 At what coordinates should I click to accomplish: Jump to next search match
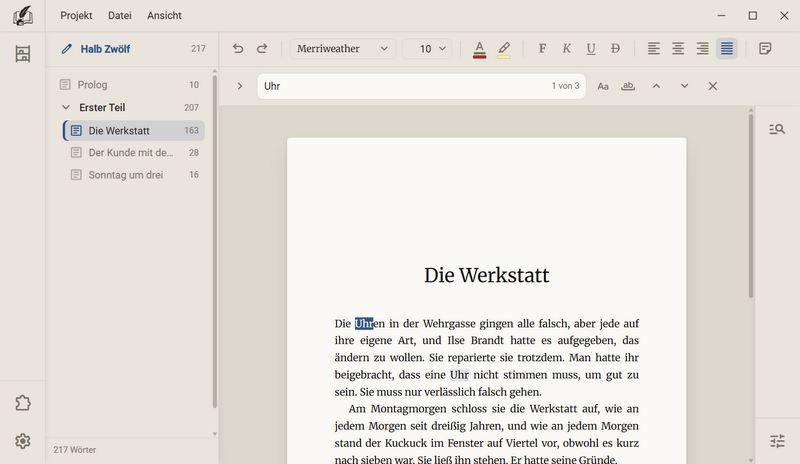click(684, 86)
